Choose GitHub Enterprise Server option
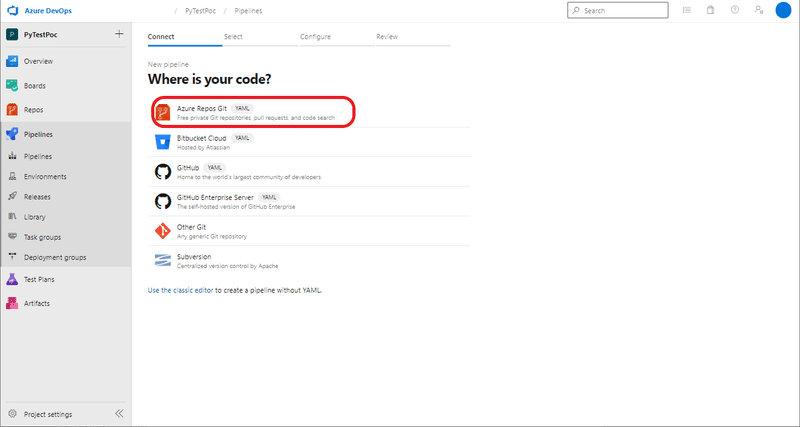 click(309, 202)
